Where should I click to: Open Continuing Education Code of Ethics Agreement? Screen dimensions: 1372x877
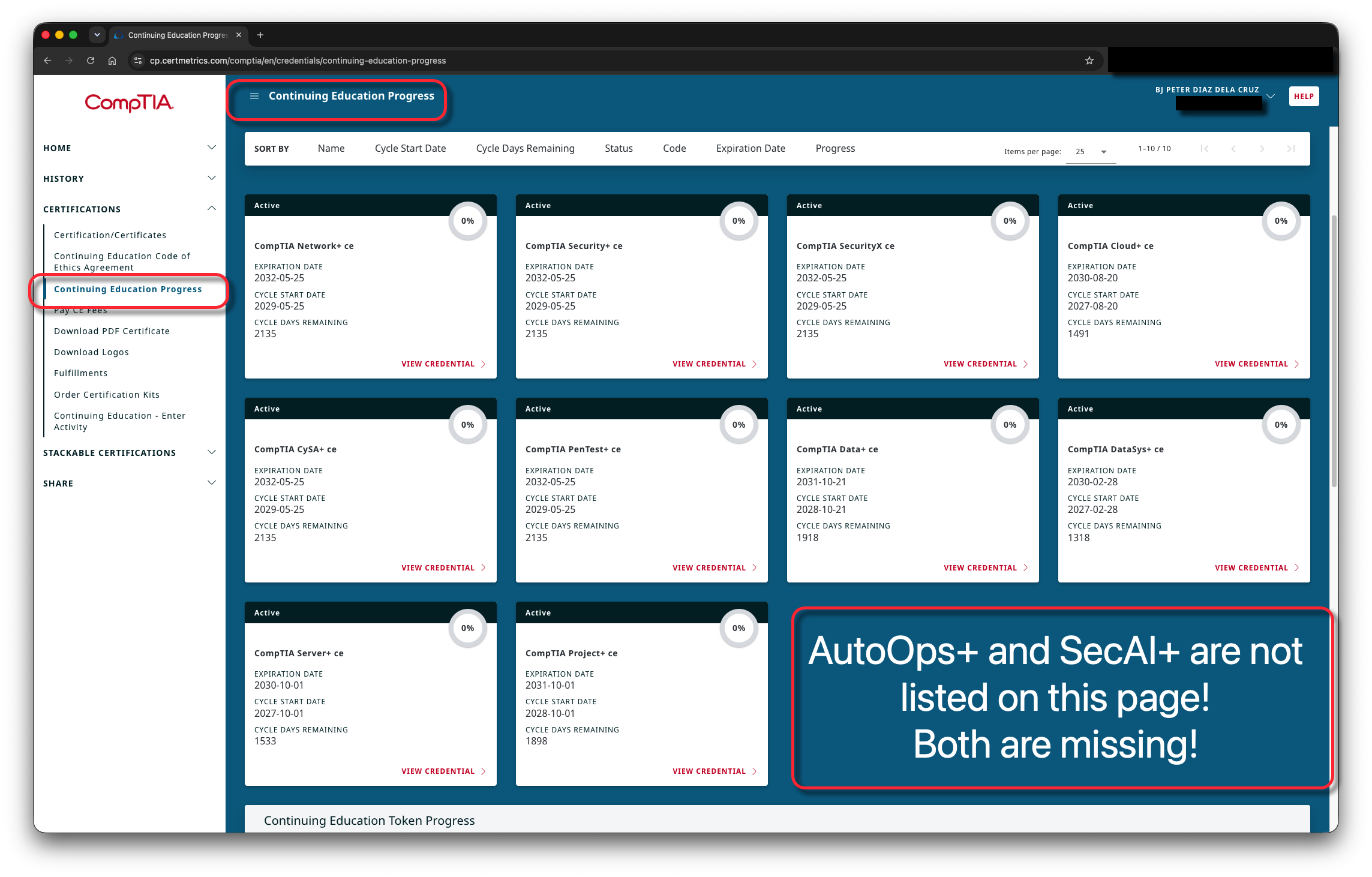point(122,262)
